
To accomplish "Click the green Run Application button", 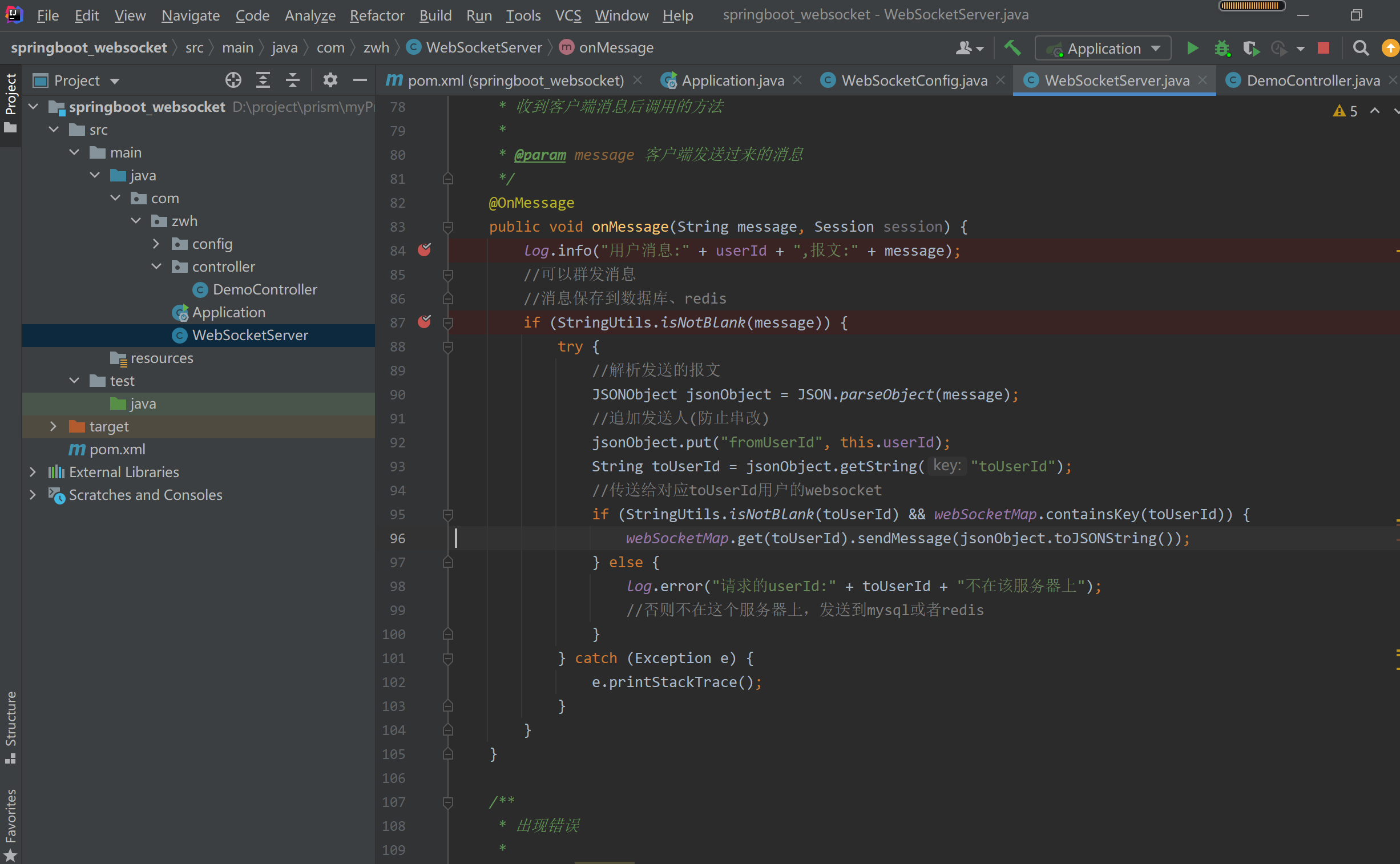I will [1192, 48].
